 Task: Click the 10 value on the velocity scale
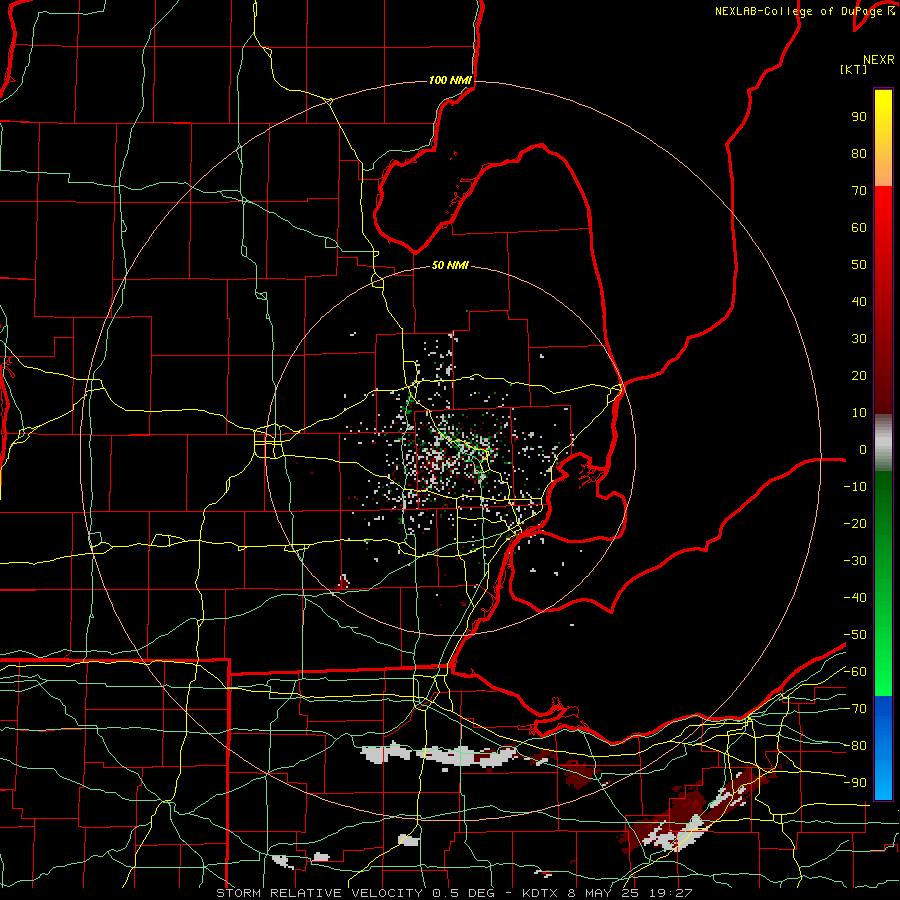859,413
